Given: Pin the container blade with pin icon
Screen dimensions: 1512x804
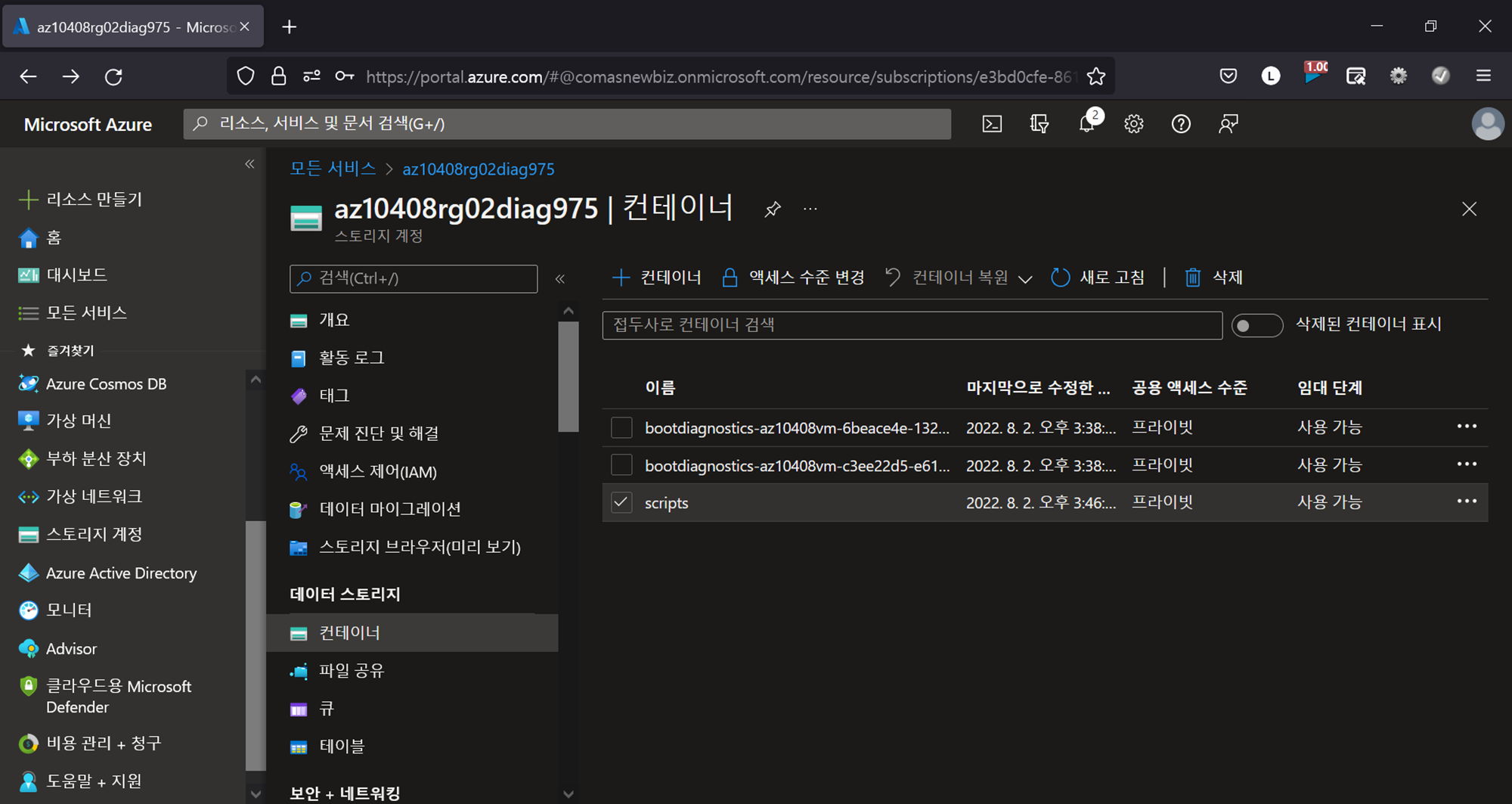Looking at the screenshot, I should (772, 210).
